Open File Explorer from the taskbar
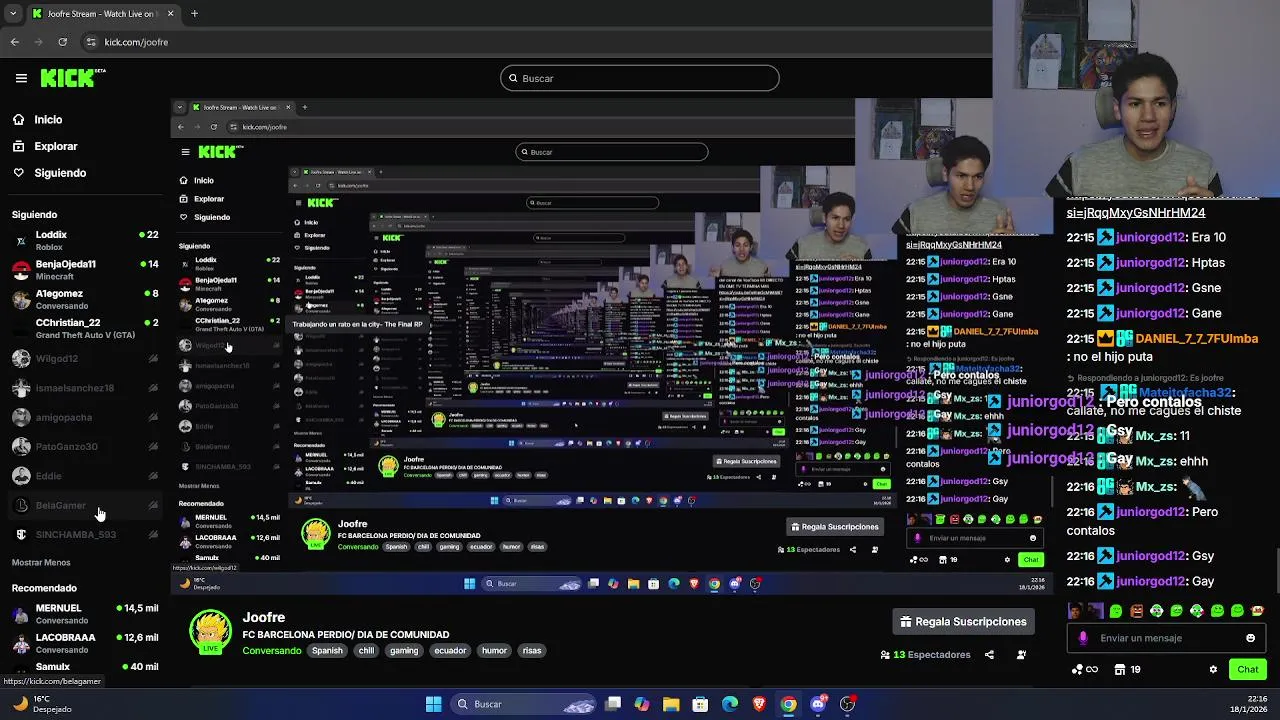This screenshot has height=720, width=1280. click(x=671, y=704)
